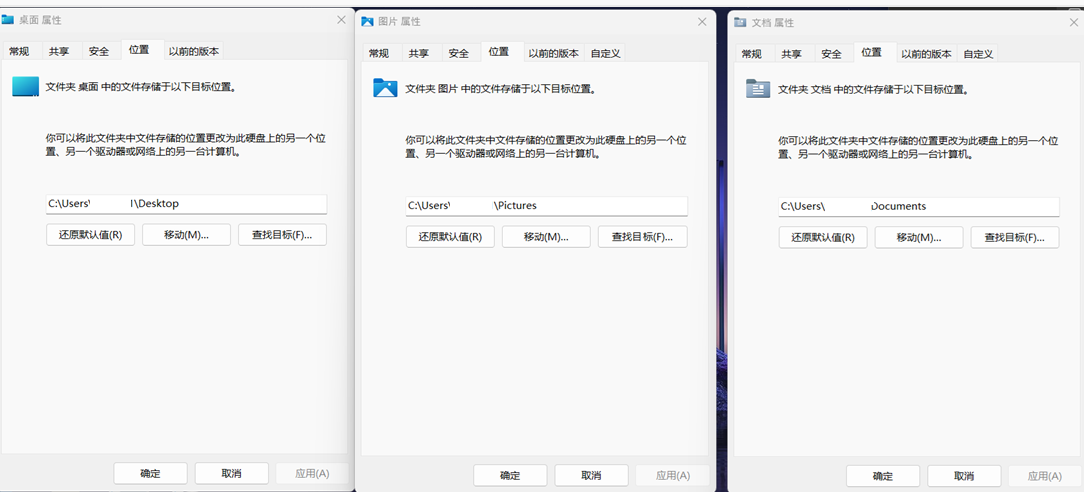The width and height of the screenshot is (1084, 492).
Task: Go to 安全 tab in 文档 属性 window
Action: (x=832, y=54)
